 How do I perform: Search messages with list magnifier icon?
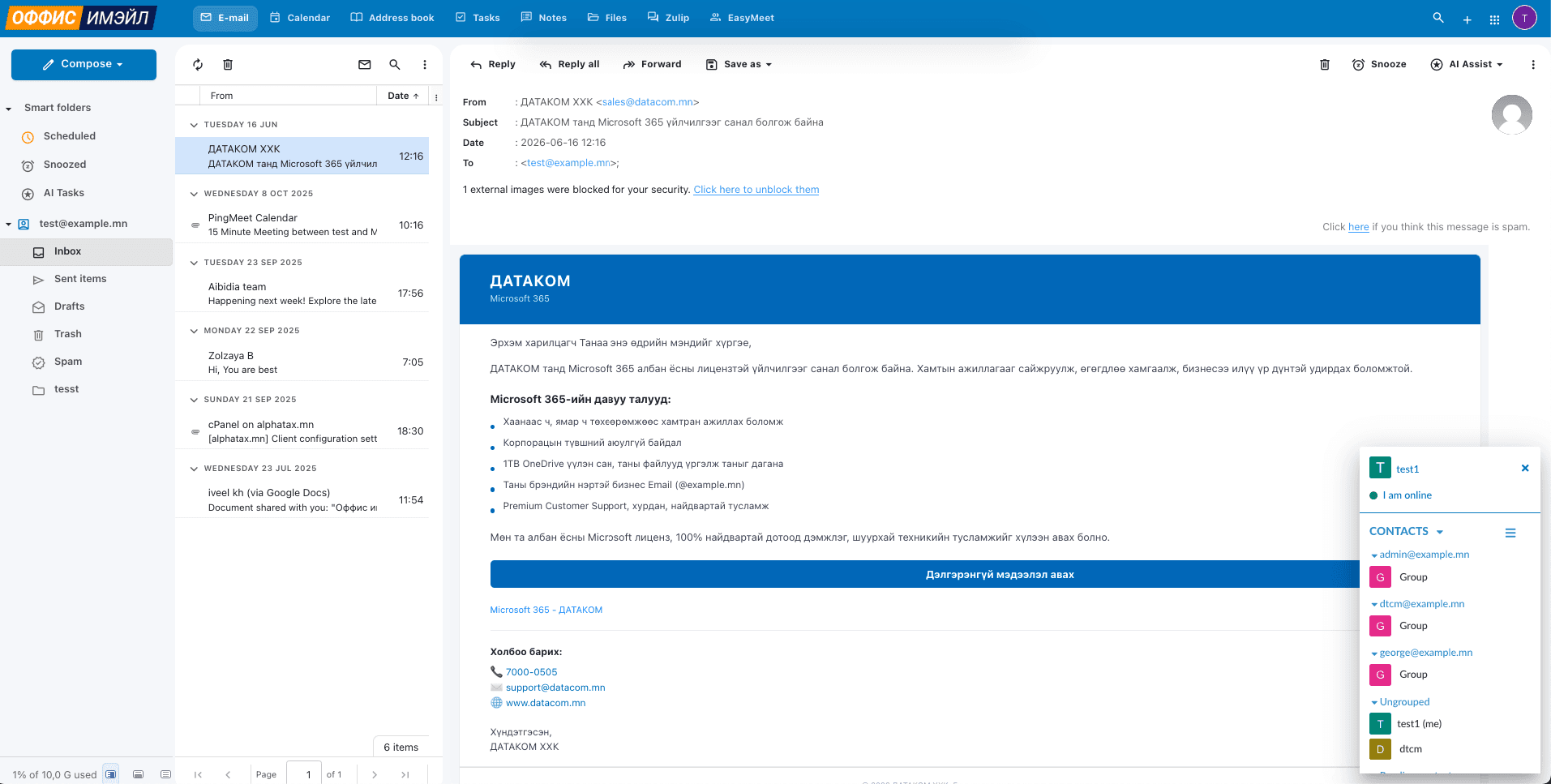pyautogui.click(x=395, y=64)
